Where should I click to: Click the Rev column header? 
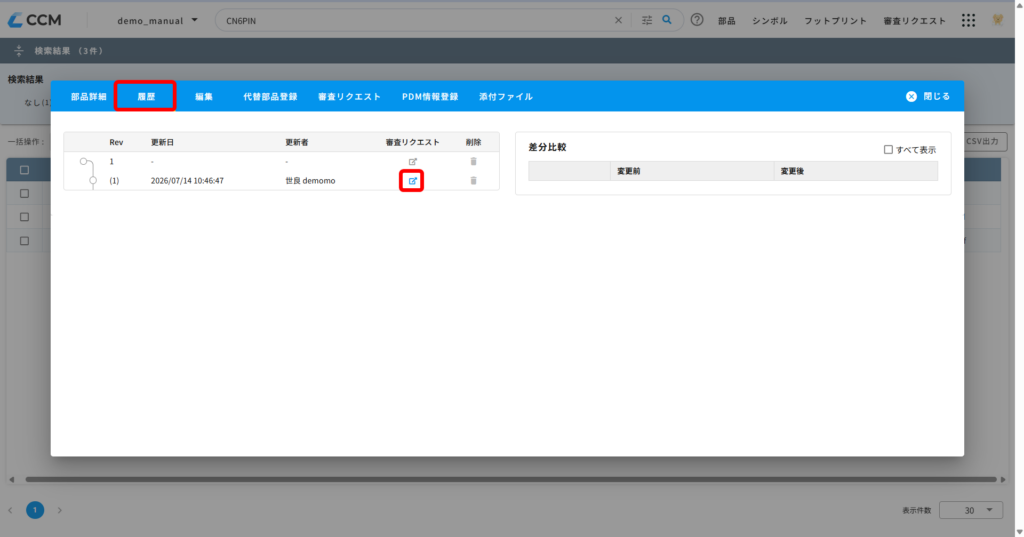[x=116, y=142]
